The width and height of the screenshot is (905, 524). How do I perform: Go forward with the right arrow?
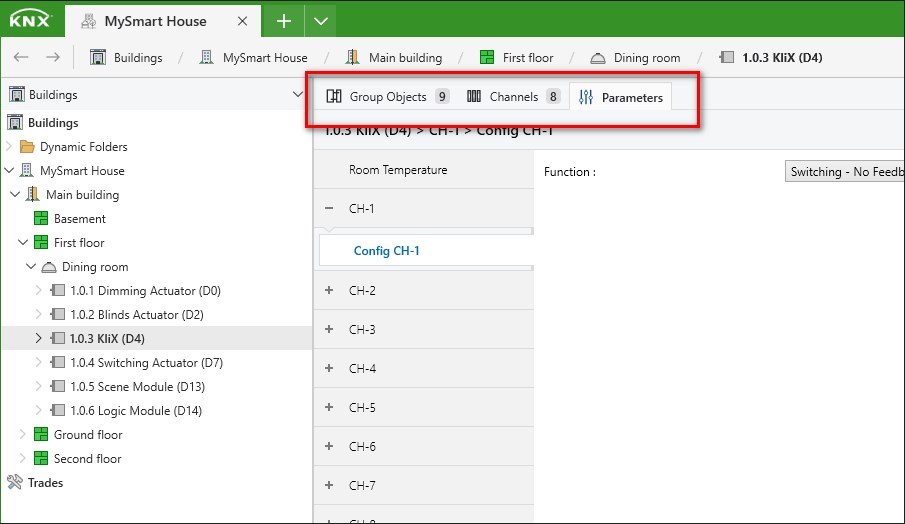[x=53, y=57]
